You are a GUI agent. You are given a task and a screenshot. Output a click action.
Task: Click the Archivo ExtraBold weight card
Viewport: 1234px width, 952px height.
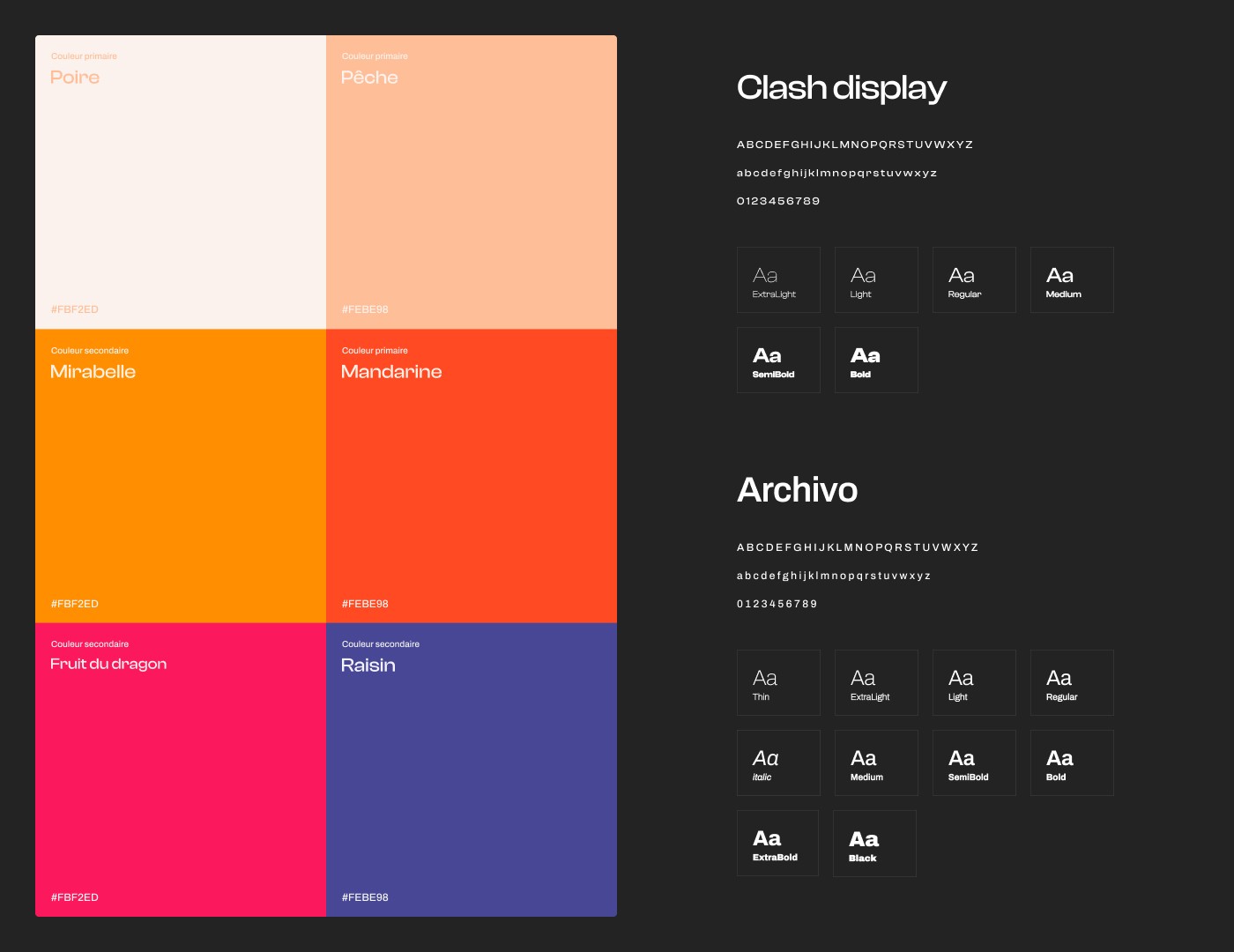coord(777,843)
